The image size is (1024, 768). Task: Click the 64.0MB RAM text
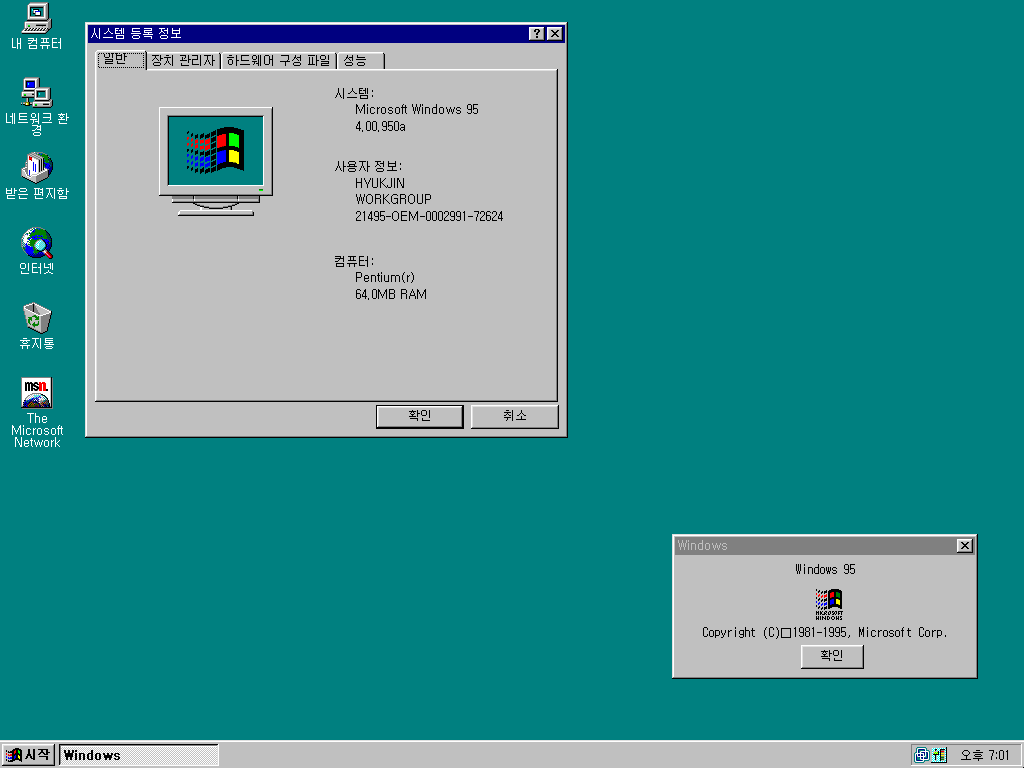tap(391, 295)
